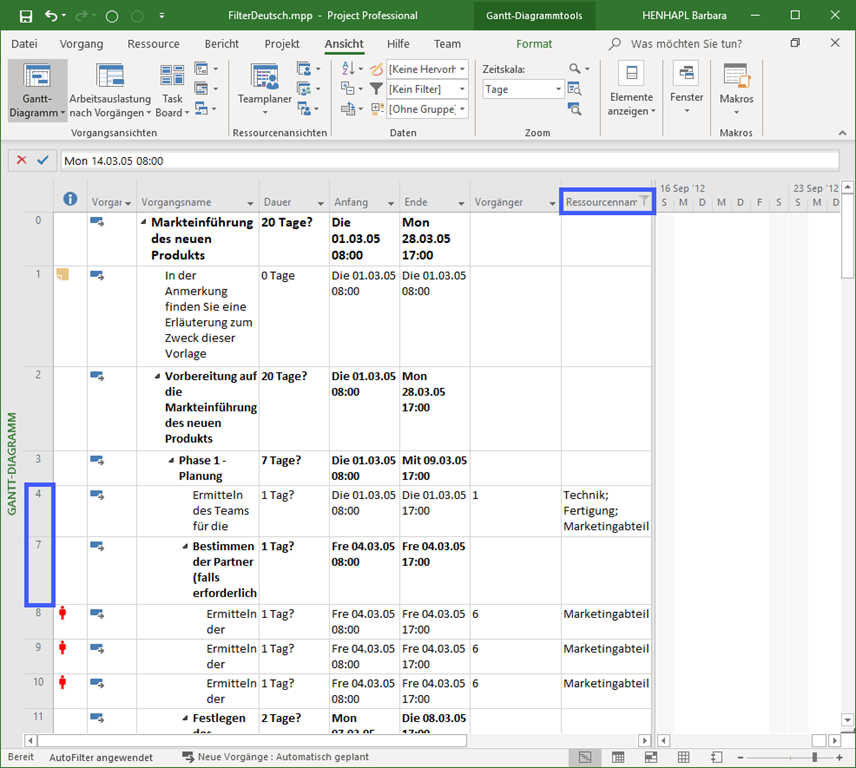Save the project with the disk icon
Image resolution: width=856 pixels, height=768 pixels.
tap(26, 16)
